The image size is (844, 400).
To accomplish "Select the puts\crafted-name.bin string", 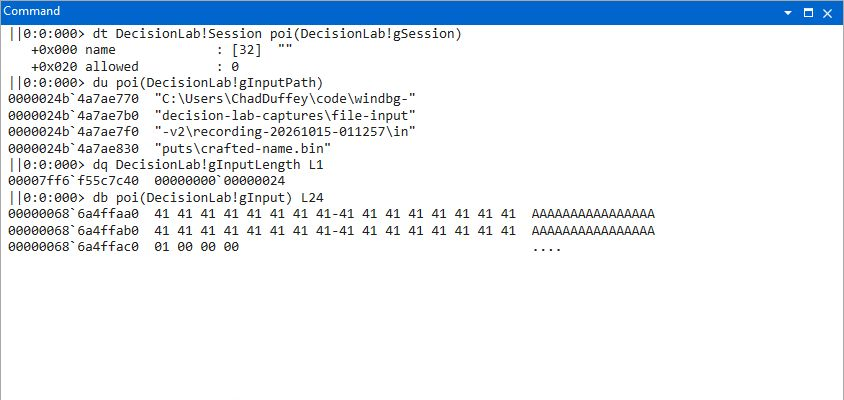I will click(x=243, y=148).
